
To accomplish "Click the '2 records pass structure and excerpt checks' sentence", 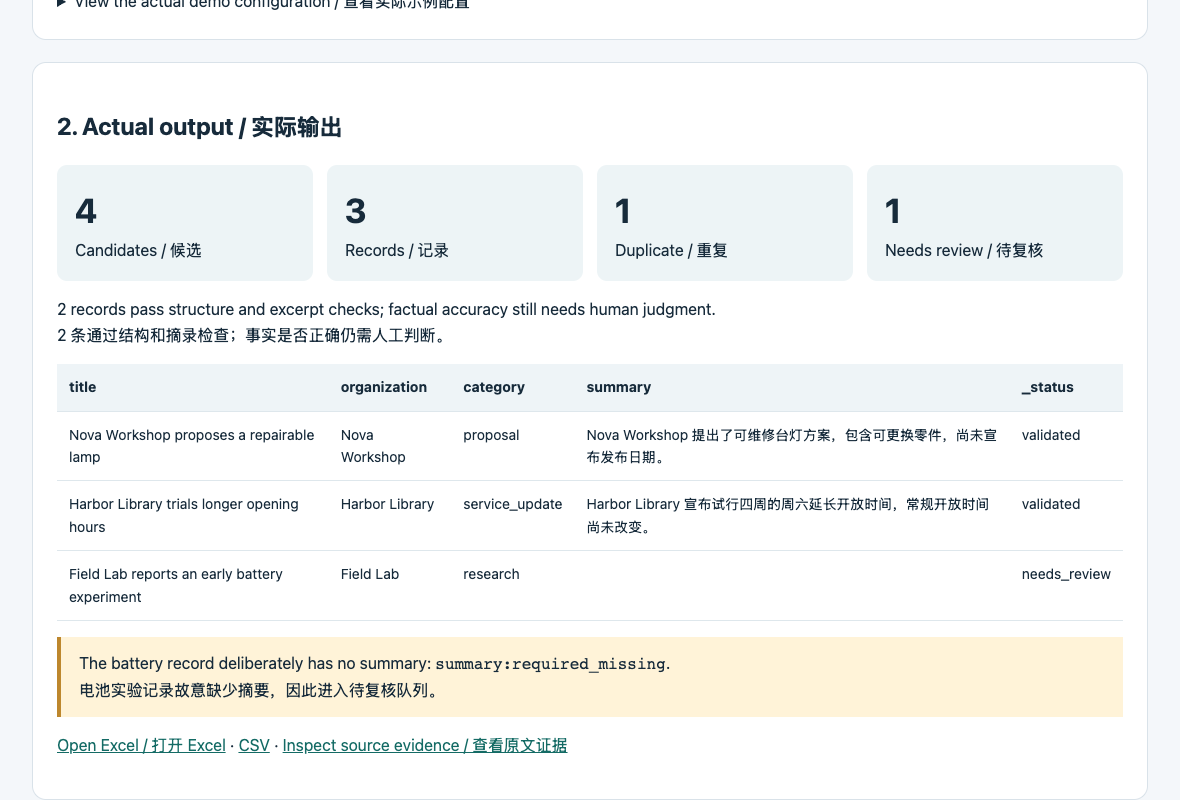I will 386,309.
